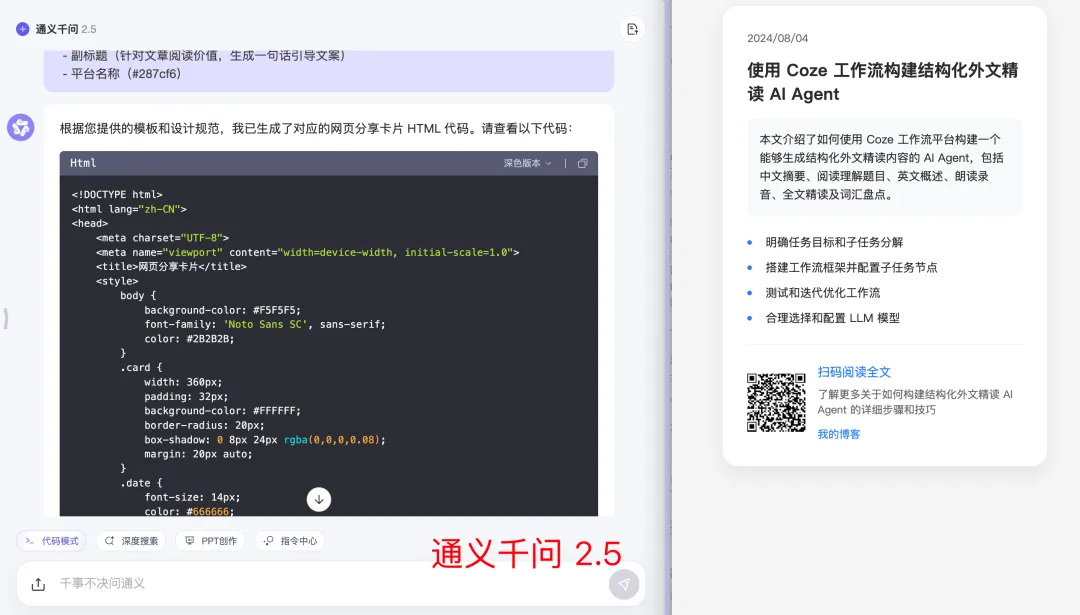1080x615 pixels.
Task: Click the code line background-color: #F5F5F5
Action: (222, 310)
